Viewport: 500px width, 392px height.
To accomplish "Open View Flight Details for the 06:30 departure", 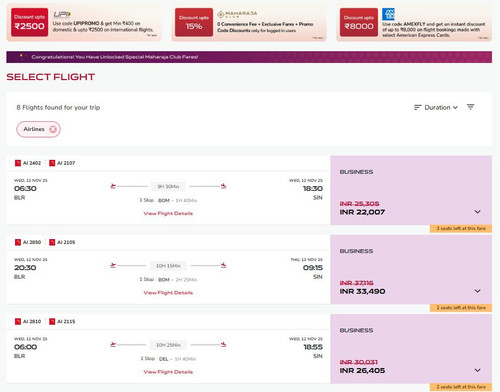I will point(168,213).
